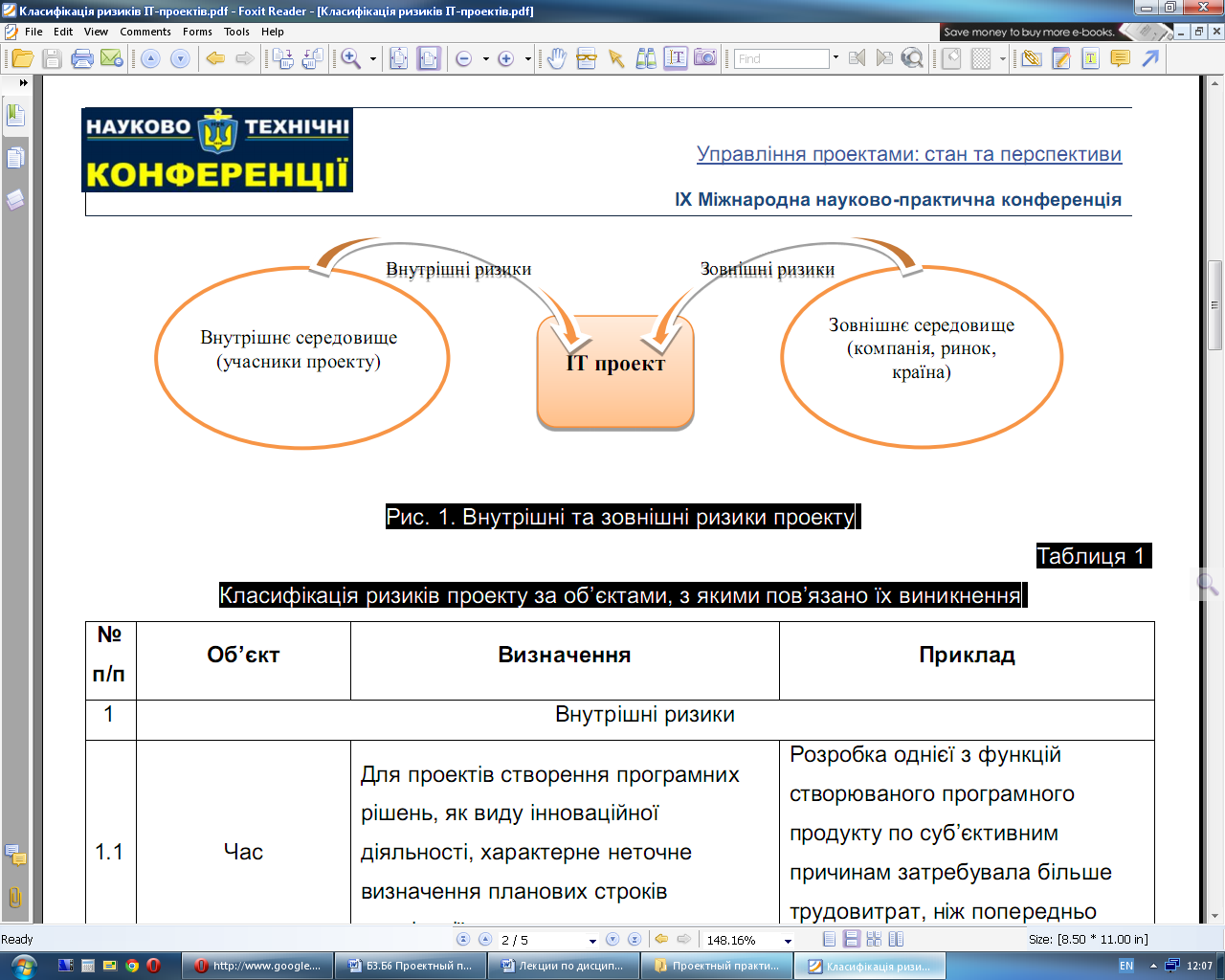Screen dimensions: 1225x980
Task: Open the Edit menu
Action: [63, 32]
